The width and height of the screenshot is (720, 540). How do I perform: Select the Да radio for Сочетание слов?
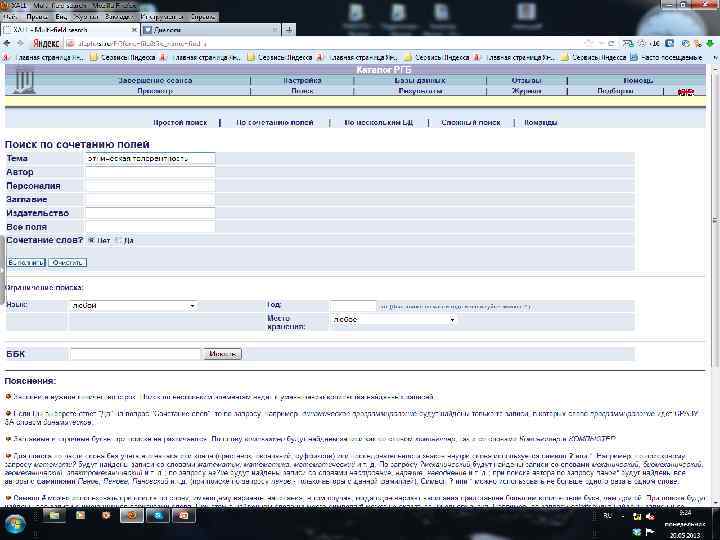pos(118,240)
